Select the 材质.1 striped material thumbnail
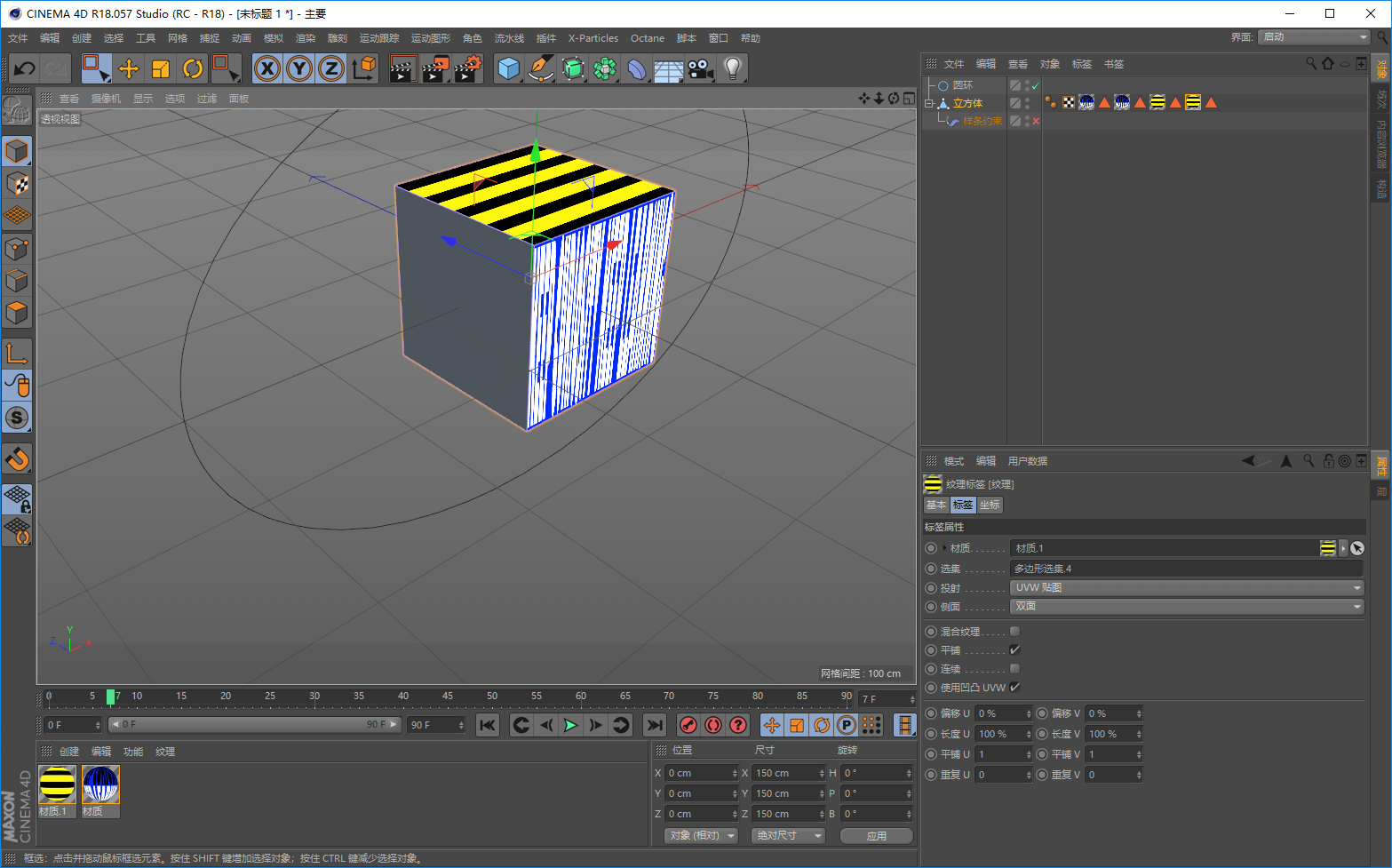The image size is (1392, 868). (x=57, y=785)
